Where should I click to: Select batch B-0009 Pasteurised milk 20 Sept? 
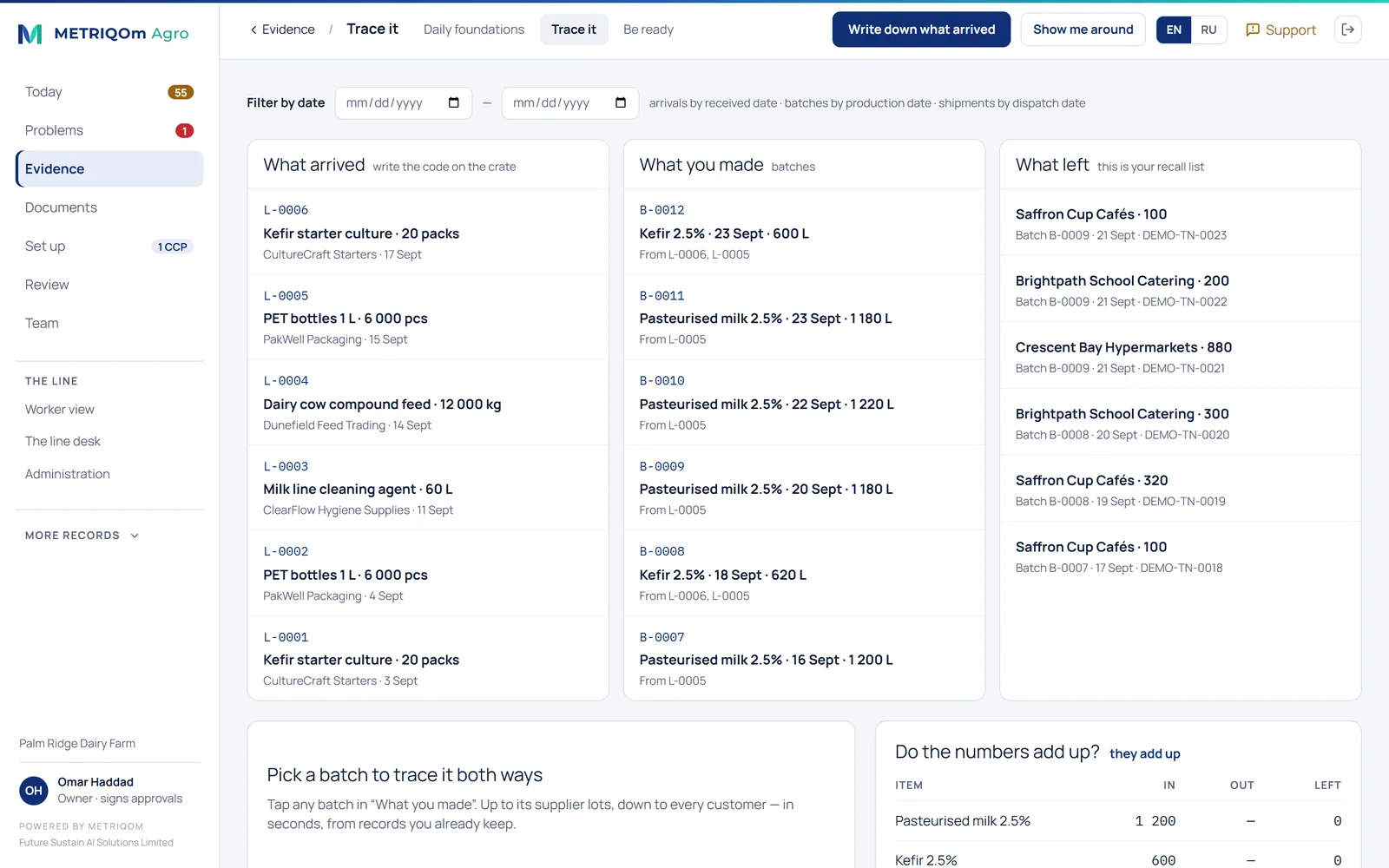click(x=804, y=488)
